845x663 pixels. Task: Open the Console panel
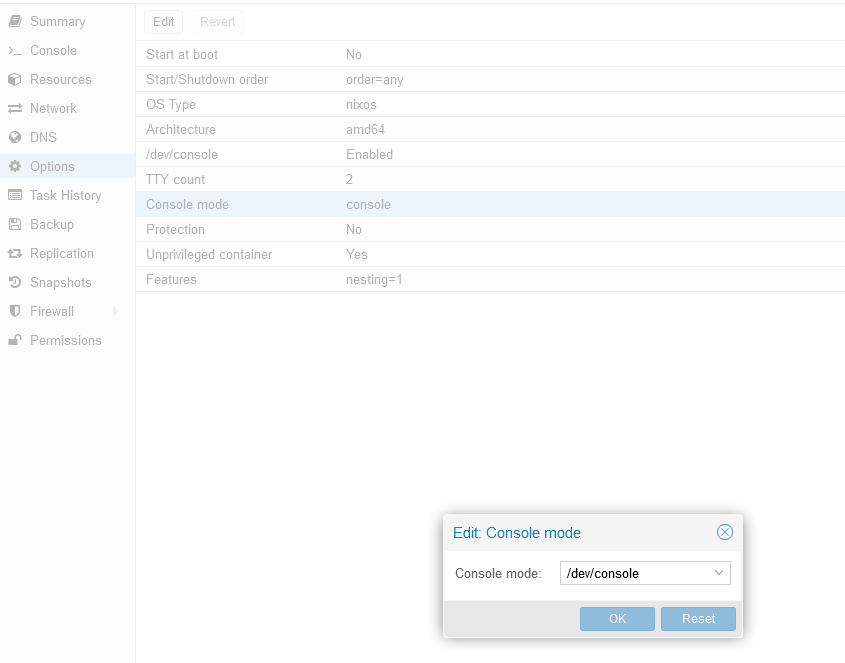click(x=52, y=50)
